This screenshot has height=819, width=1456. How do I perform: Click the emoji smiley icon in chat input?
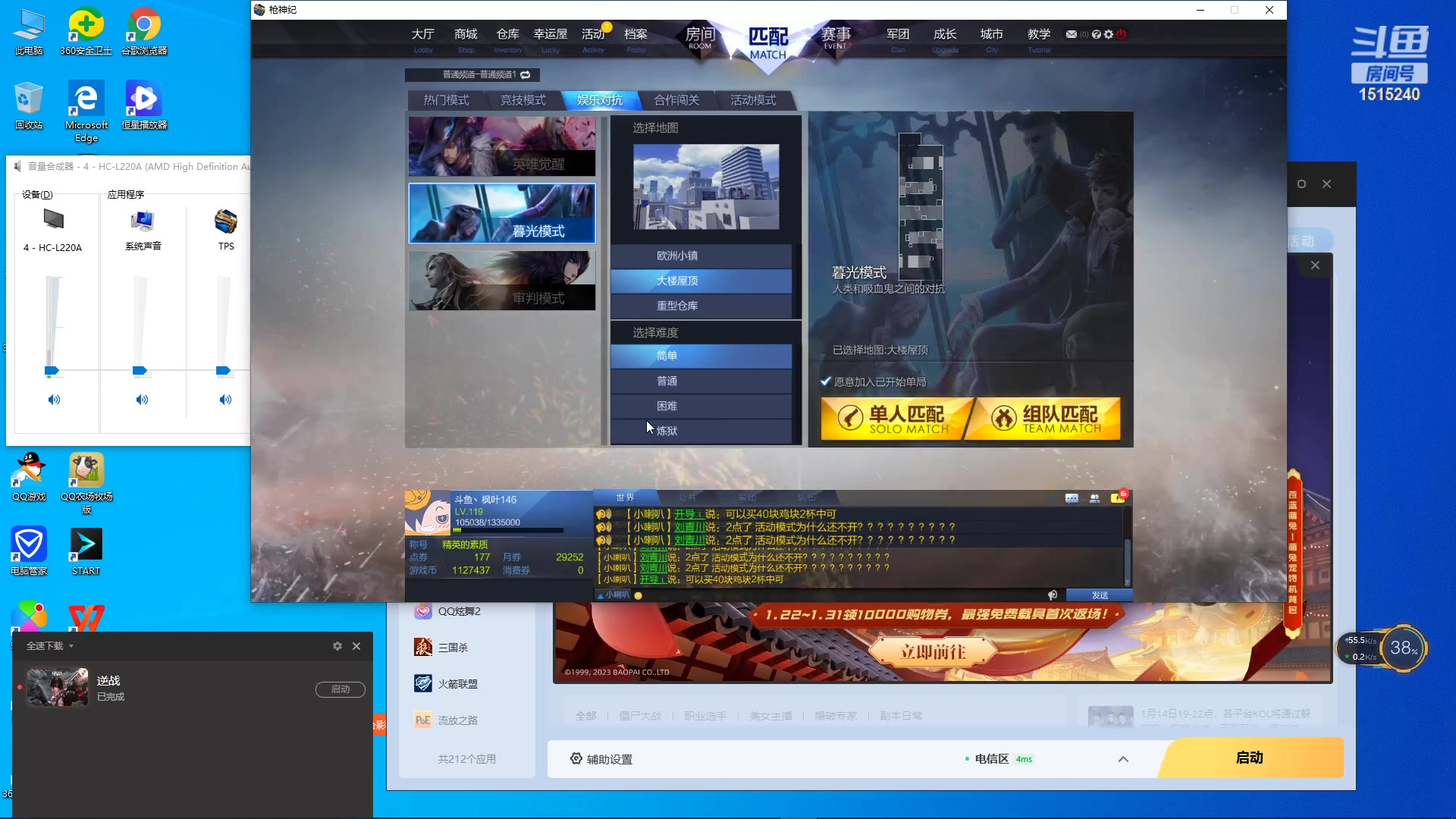(x=639, y=595)
